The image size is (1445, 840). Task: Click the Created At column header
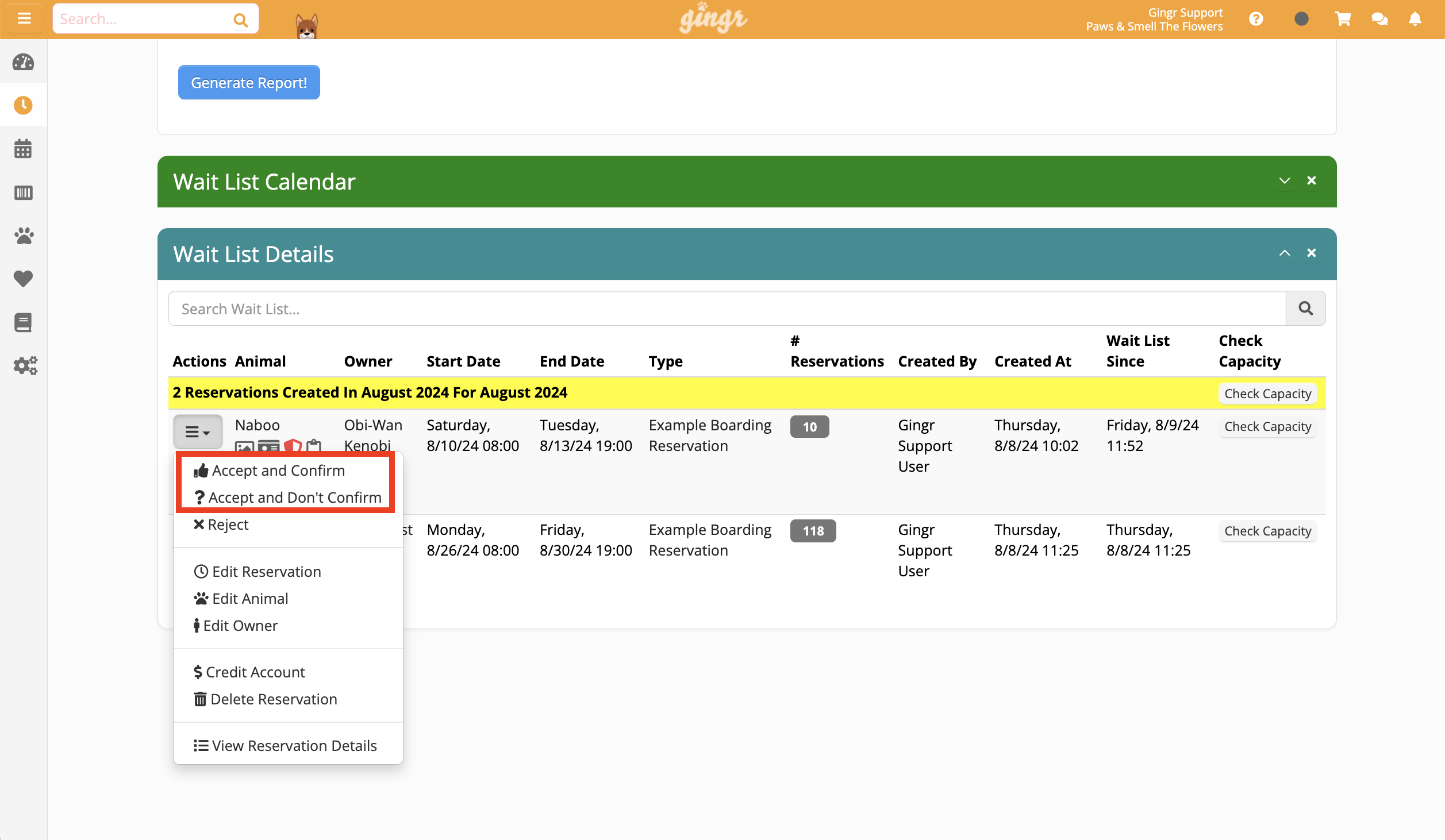point(1033,361)
